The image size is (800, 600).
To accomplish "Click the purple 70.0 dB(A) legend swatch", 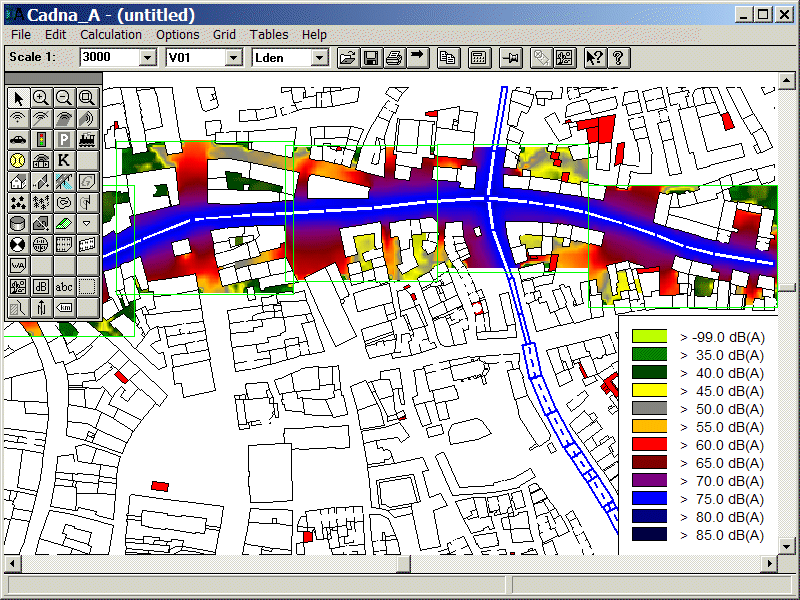I will click(649, 480).
